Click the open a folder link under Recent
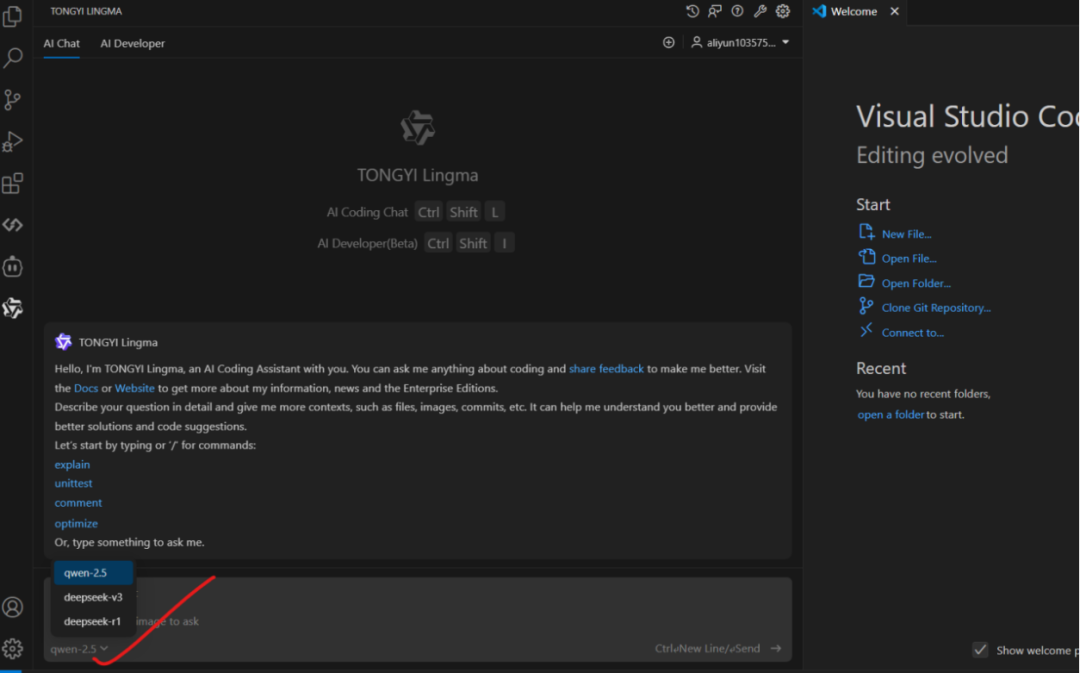 pyautogui.click(x=891, y=415)
